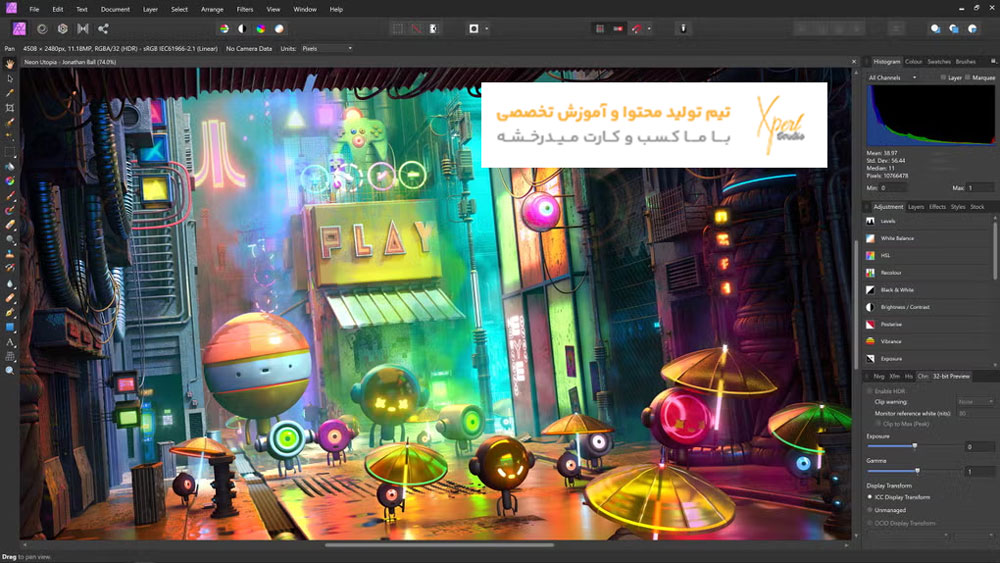Switch to the Brushes tab
1000x563 pixels.
[966, 62]
